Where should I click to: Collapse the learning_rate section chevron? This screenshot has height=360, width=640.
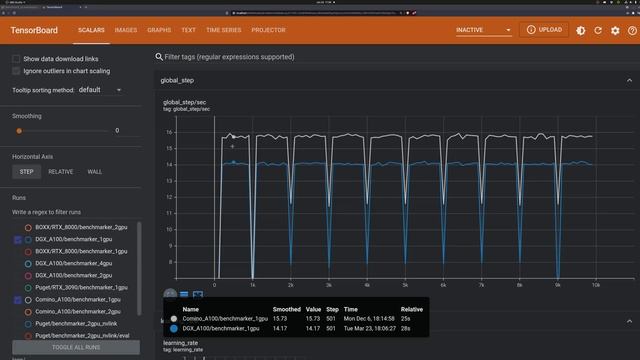tap(629, 321)
